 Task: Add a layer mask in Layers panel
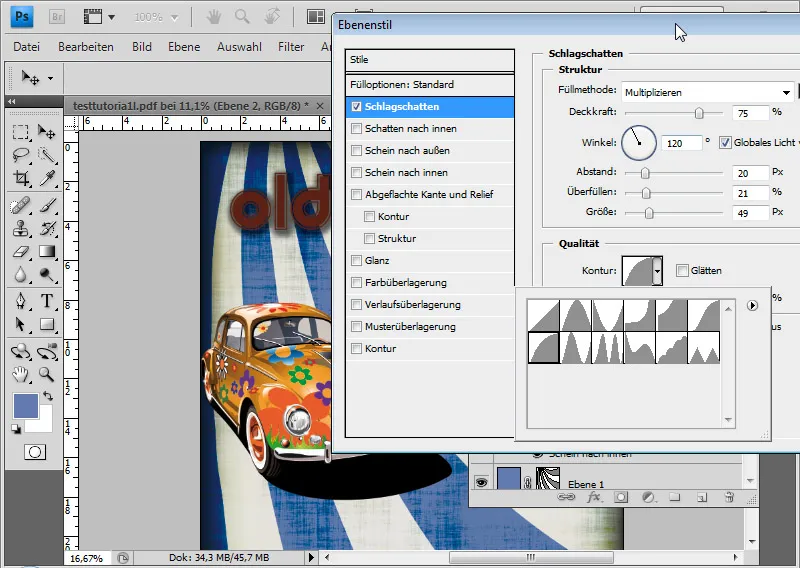coord(620,497)
